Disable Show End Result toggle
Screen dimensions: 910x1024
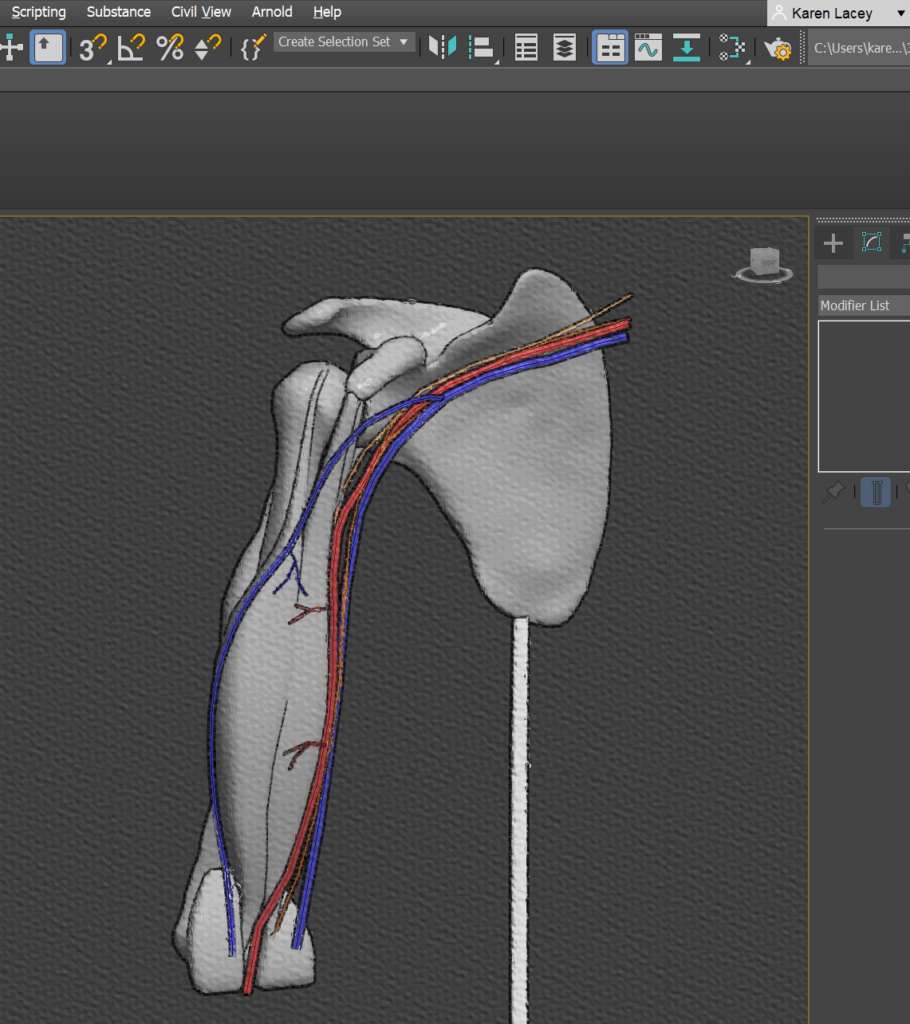click(x=875, y=492)
